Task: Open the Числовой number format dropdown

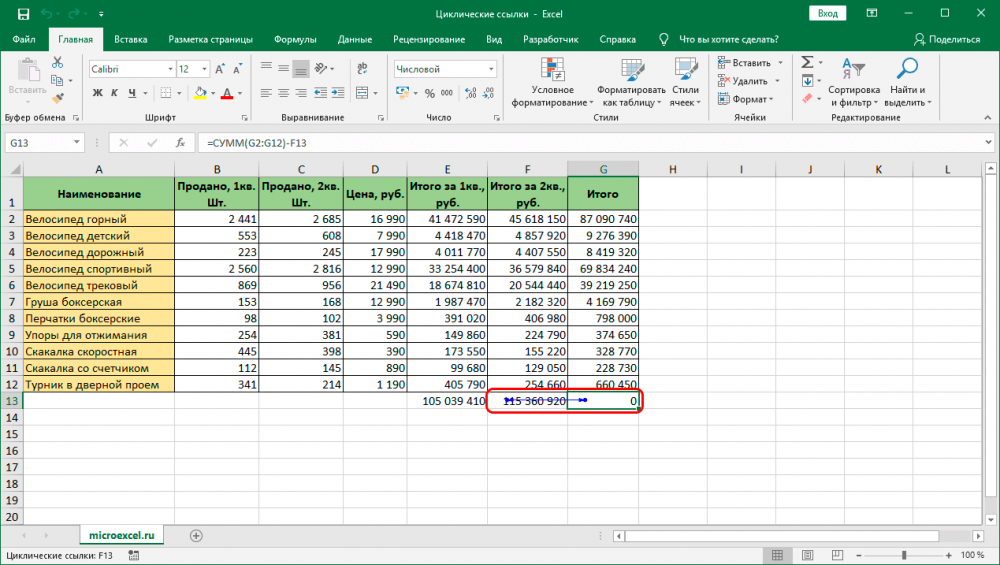Action: (491, 69)
